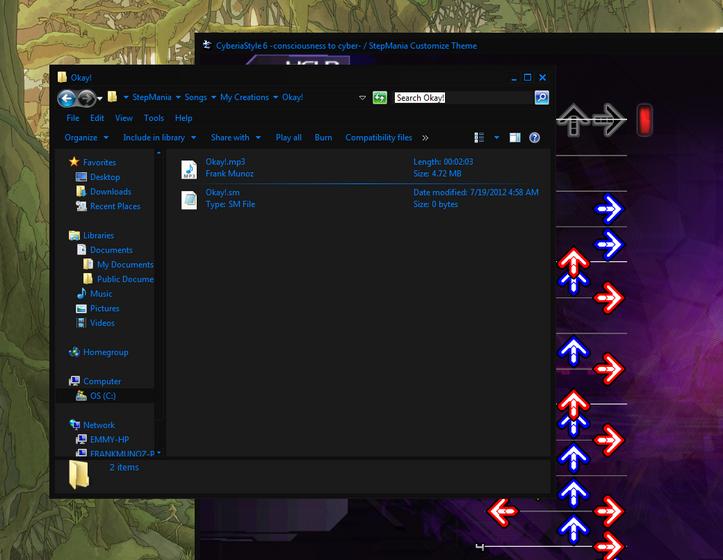The image size is (723, 560).
Task: Expand dropdown arrow after Songs breadcrumb
Action: [x=213, y=97]
